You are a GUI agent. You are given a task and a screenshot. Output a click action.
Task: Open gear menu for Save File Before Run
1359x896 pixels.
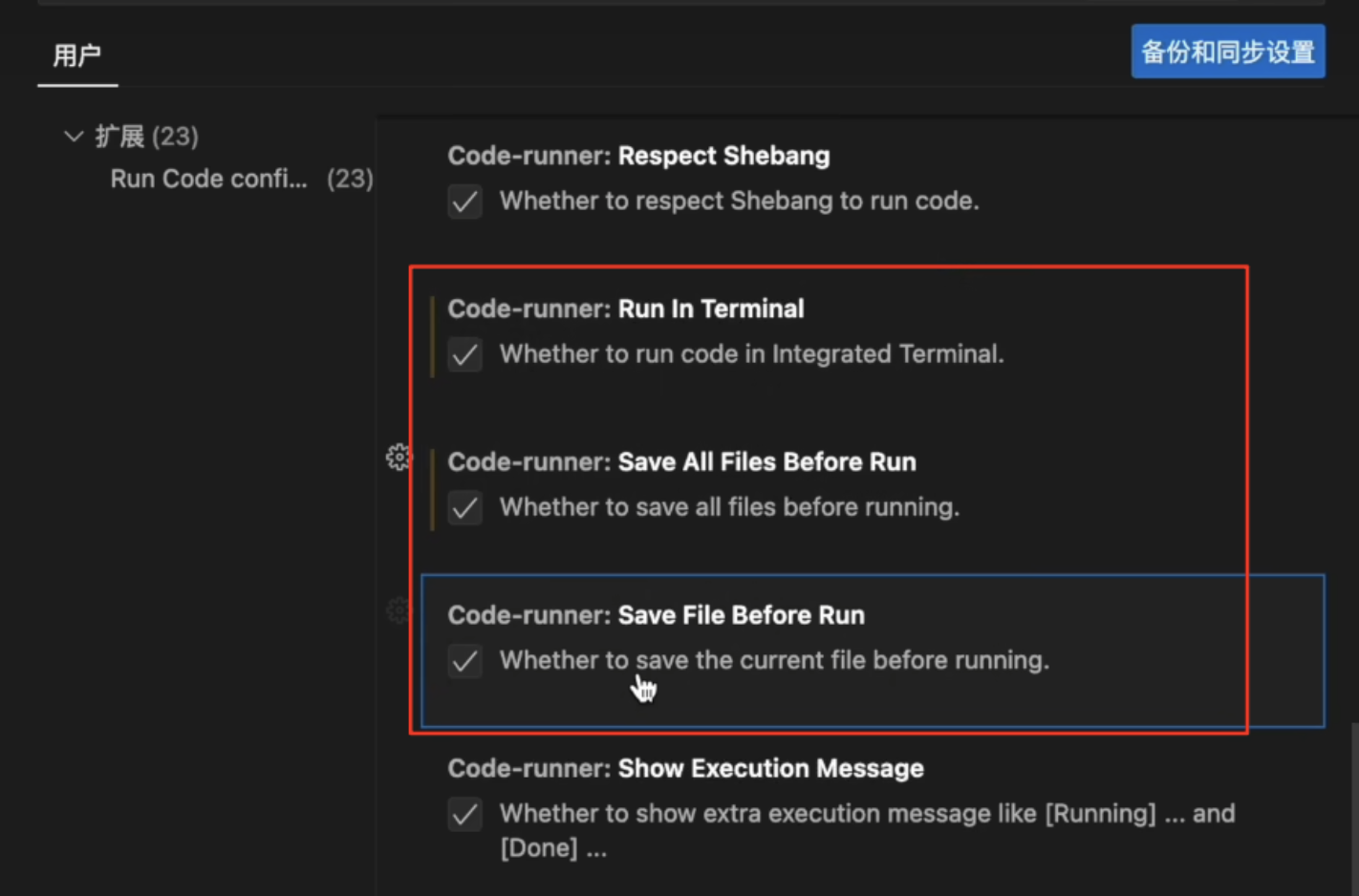pyautogui.click(x=399, y=610)
